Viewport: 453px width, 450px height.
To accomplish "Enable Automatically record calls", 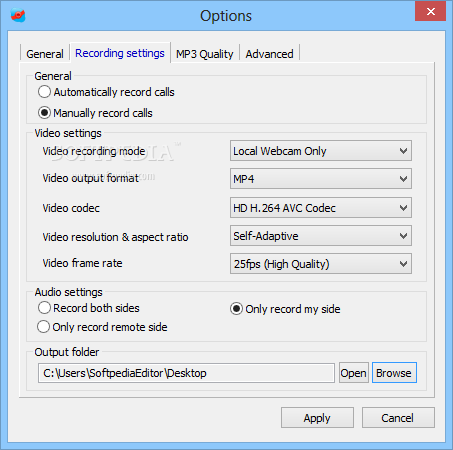I will coord(106,92).
